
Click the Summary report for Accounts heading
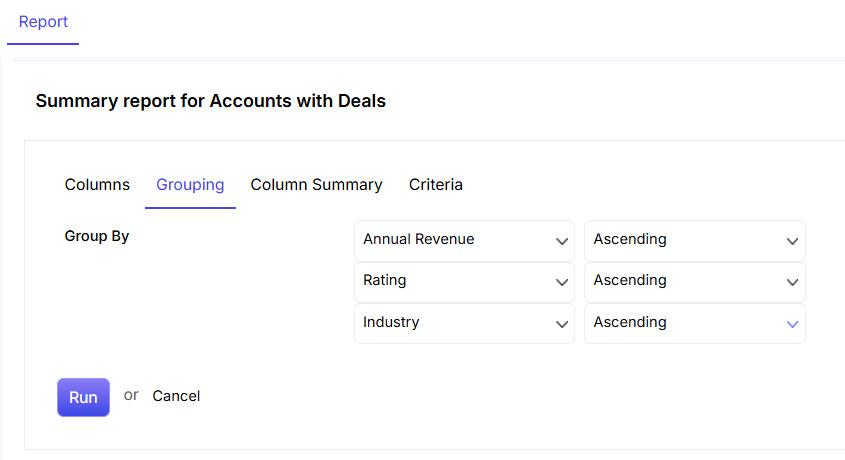pos(211,101)
